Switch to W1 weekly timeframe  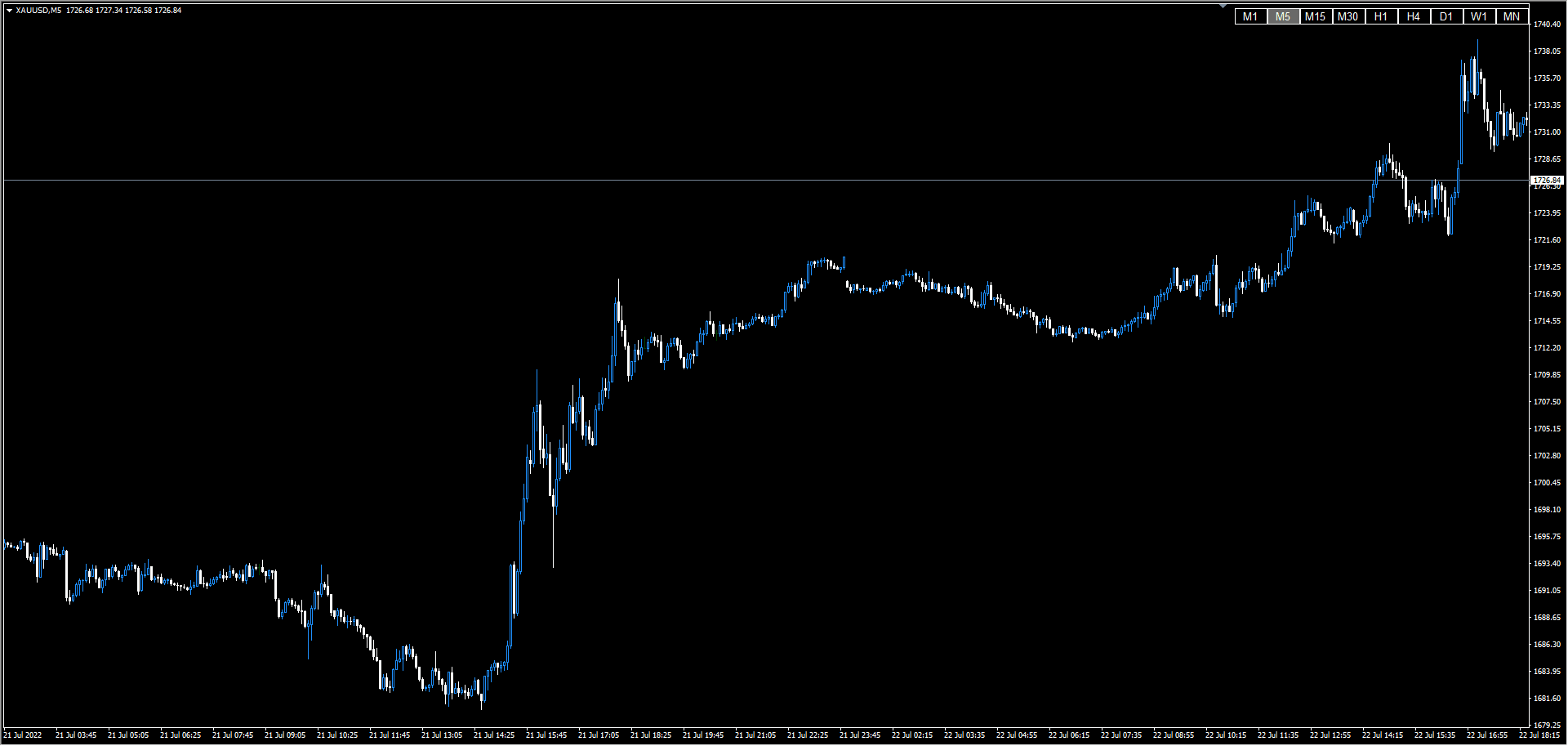click(x=1479, y=16)
